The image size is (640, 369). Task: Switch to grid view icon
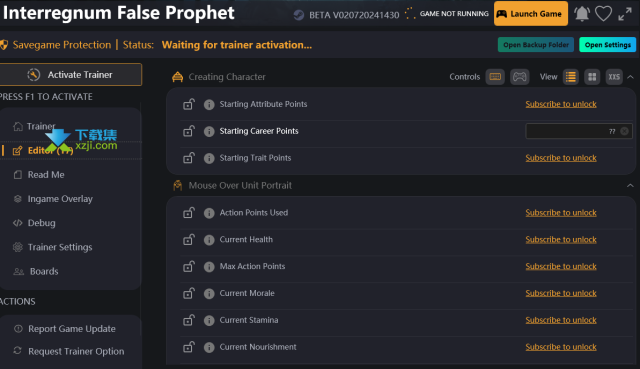coord(592,77)
